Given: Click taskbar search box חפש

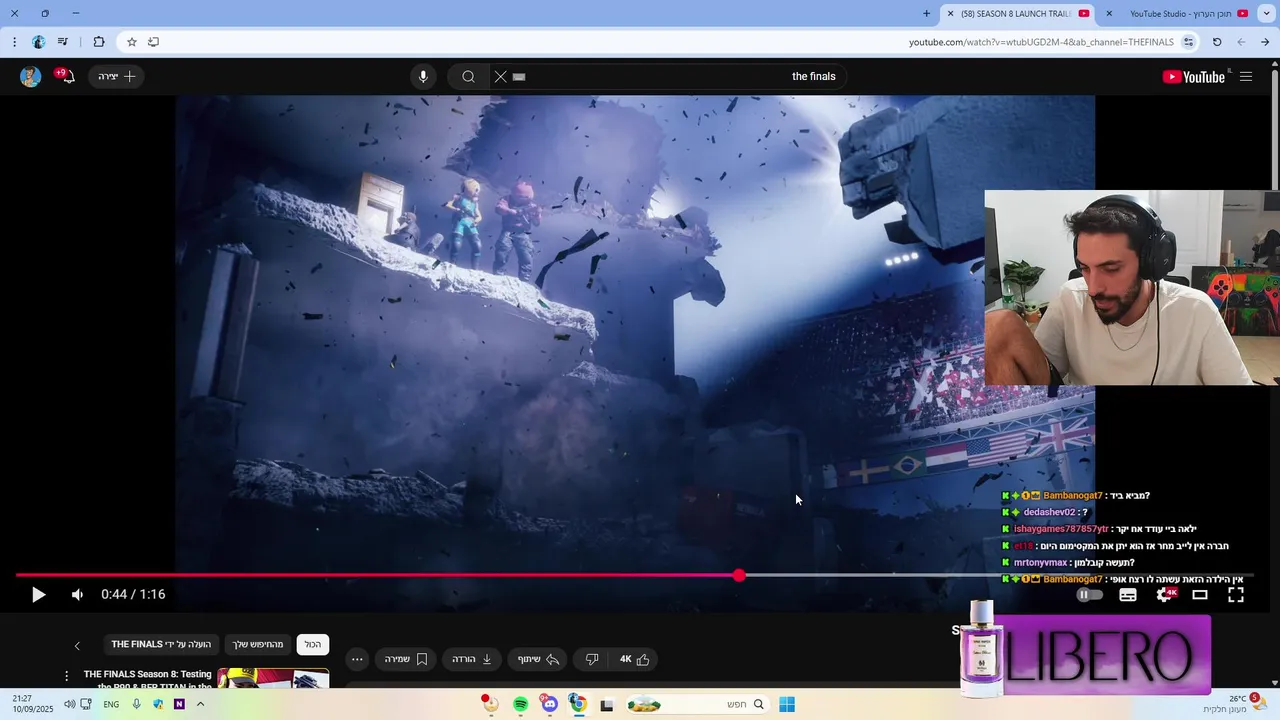Looking at the screenshot, I should tap(697, 705).
